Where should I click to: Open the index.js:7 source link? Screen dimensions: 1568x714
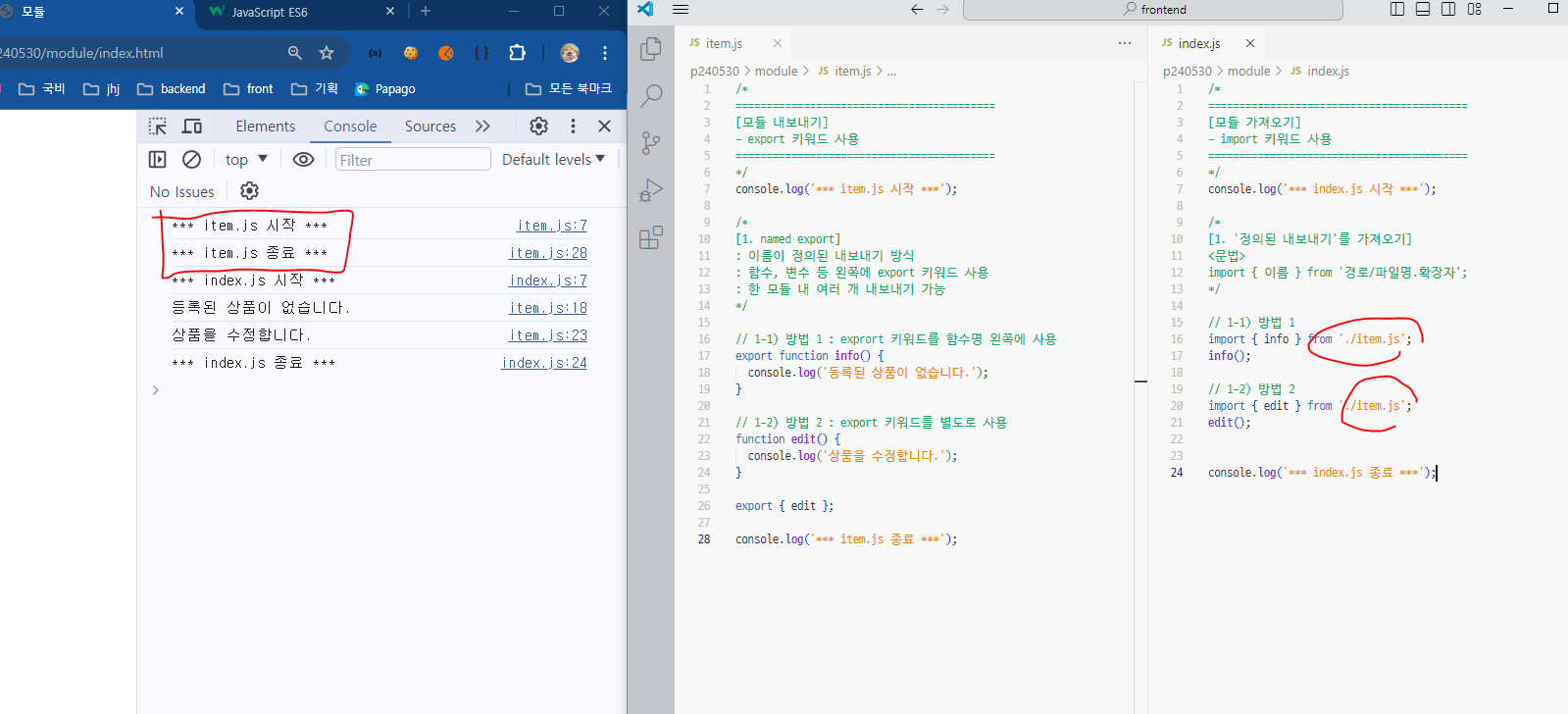(548, 280)
